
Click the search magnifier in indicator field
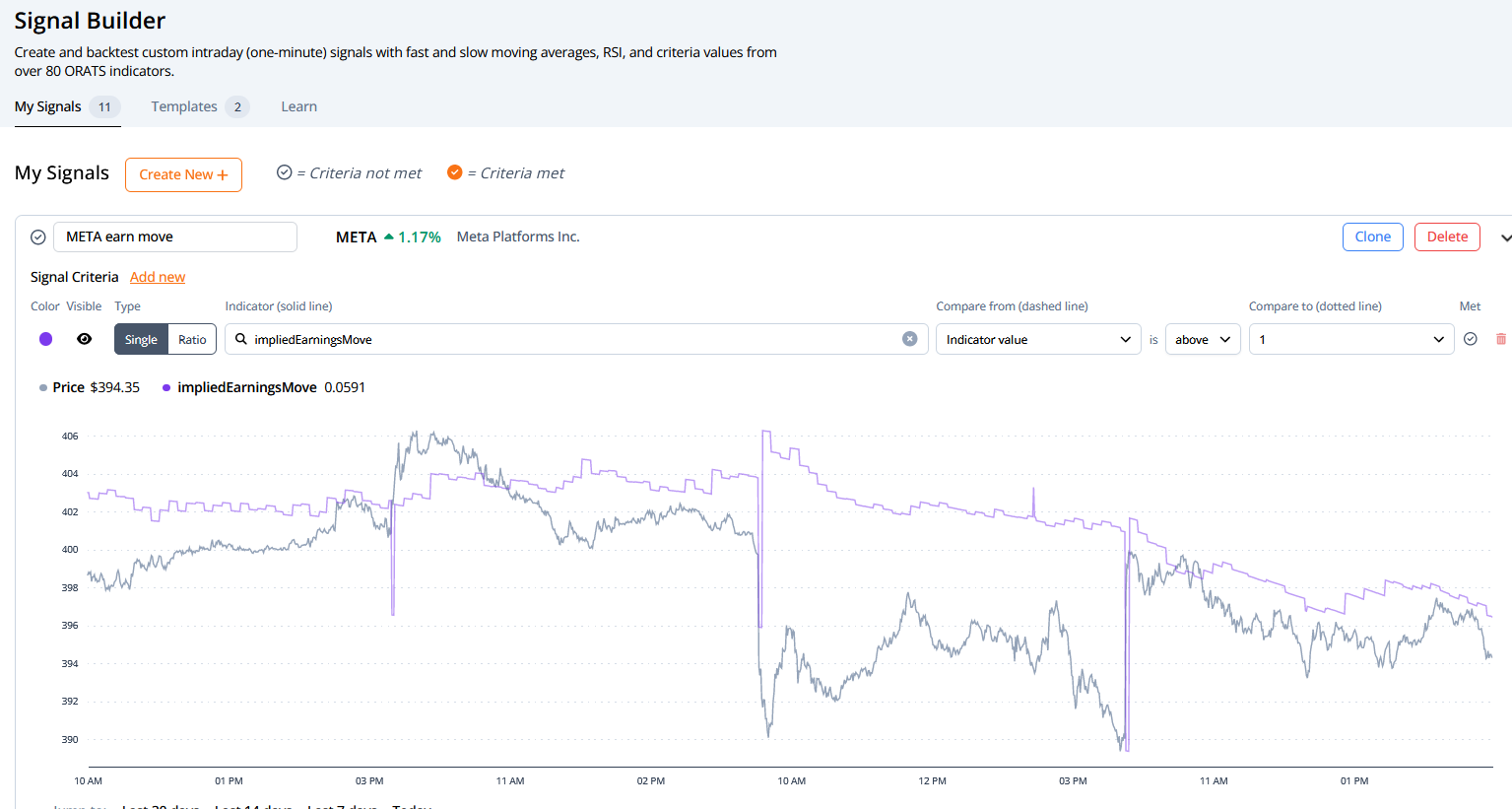pos(240,339)
